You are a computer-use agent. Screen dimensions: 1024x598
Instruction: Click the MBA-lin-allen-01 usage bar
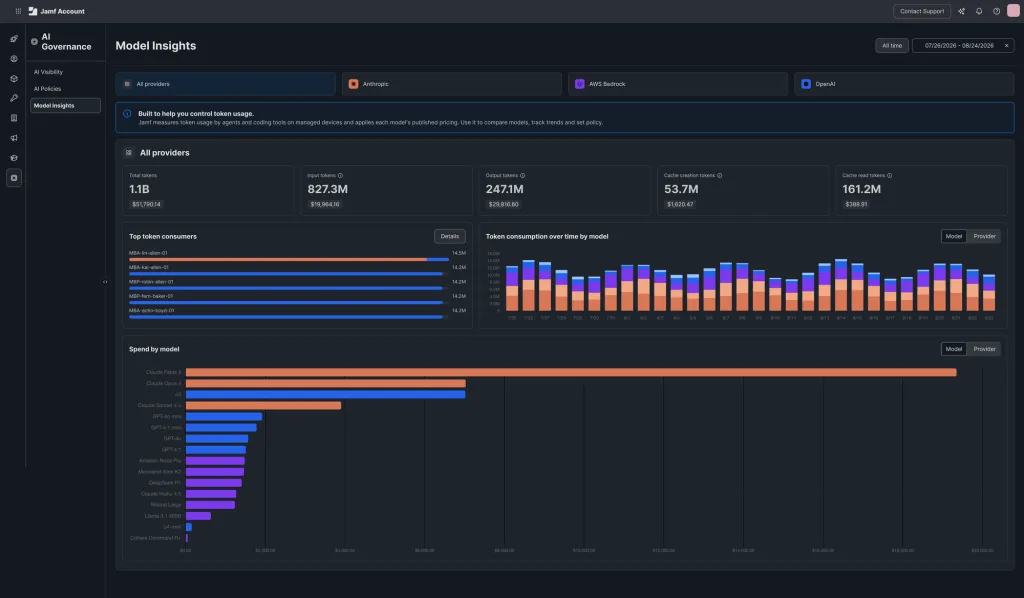coord(289,260)
